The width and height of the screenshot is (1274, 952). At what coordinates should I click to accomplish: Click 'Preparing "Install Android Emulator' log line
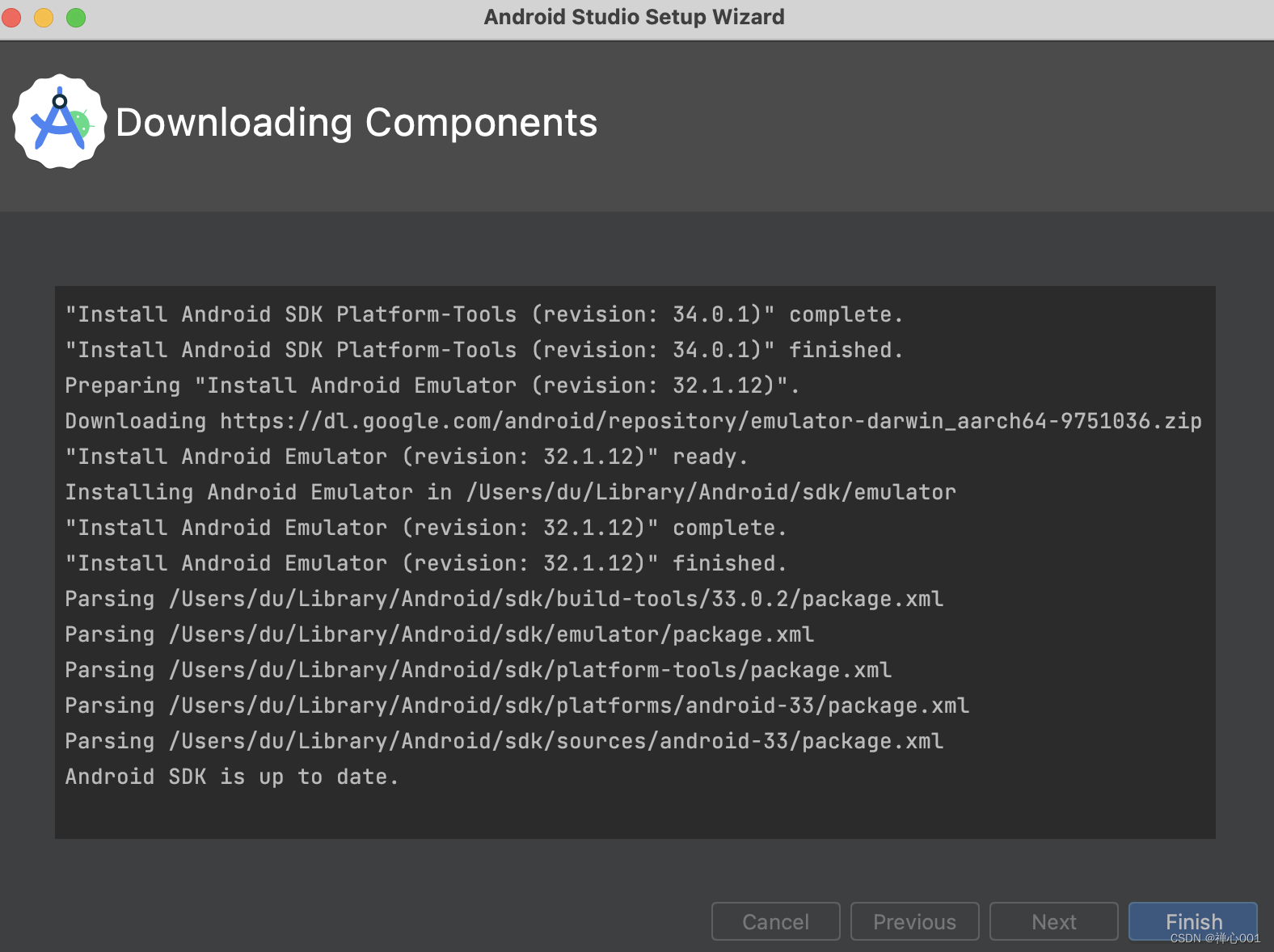point(432,385)
